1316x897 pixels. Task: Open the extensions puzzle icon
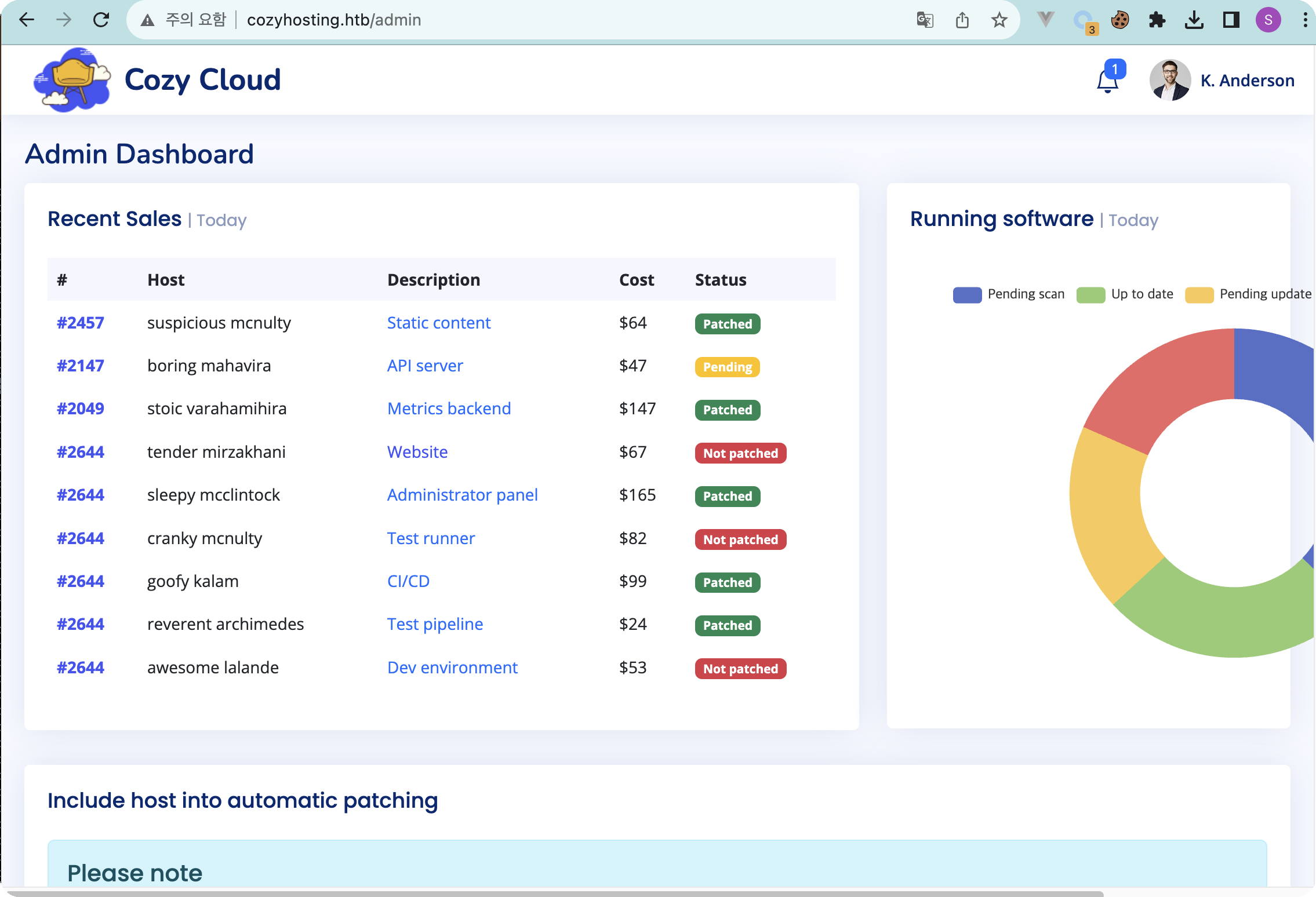[x=1157, y=20]
